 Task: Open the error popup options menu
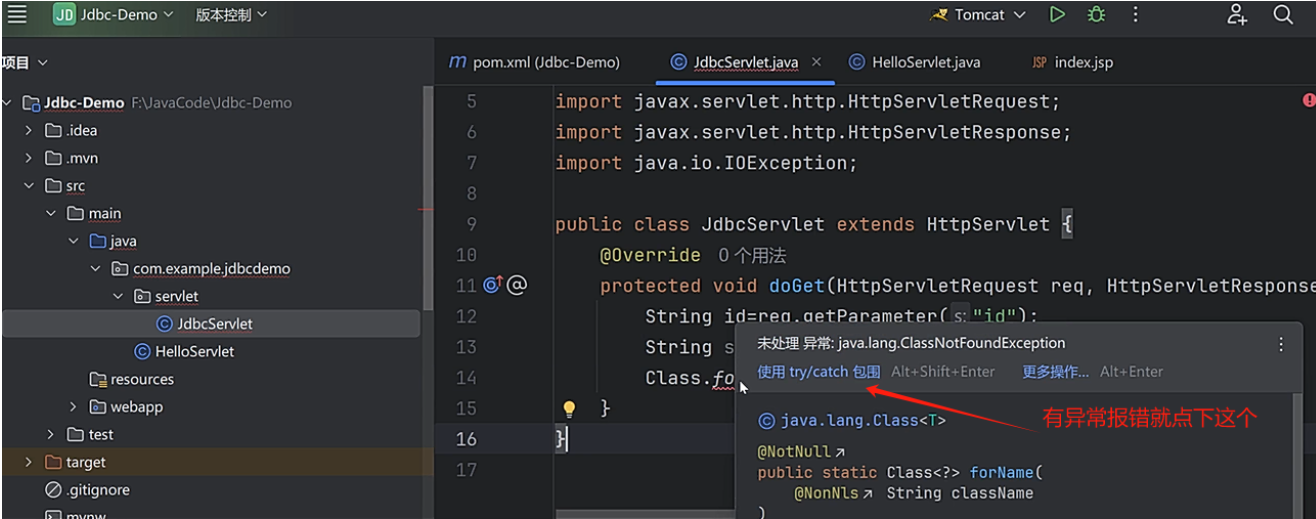pos(1281,344)
